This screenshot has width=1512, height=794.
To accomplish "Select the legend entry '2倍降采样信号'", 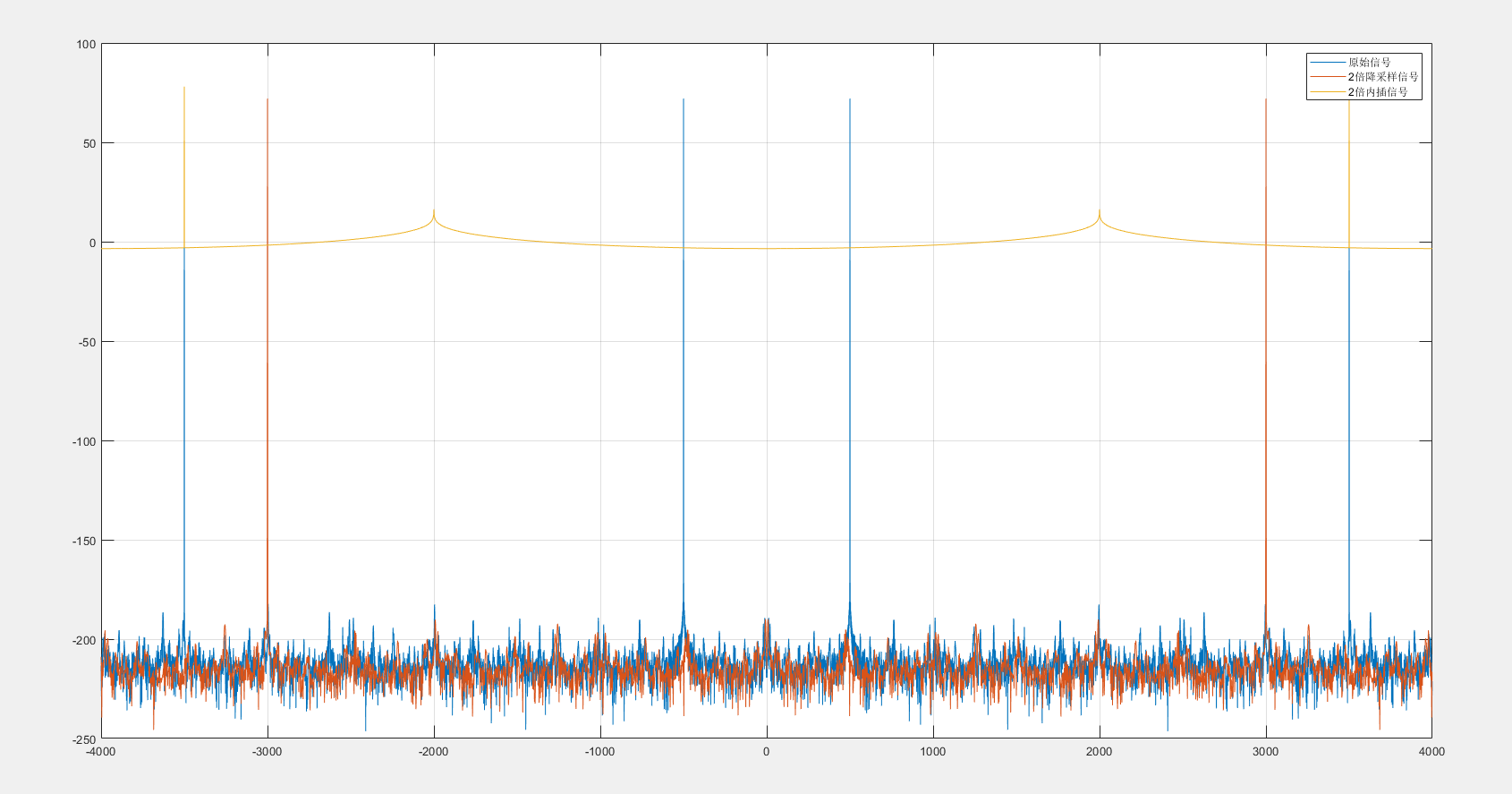I will (x=1383, y=77).
